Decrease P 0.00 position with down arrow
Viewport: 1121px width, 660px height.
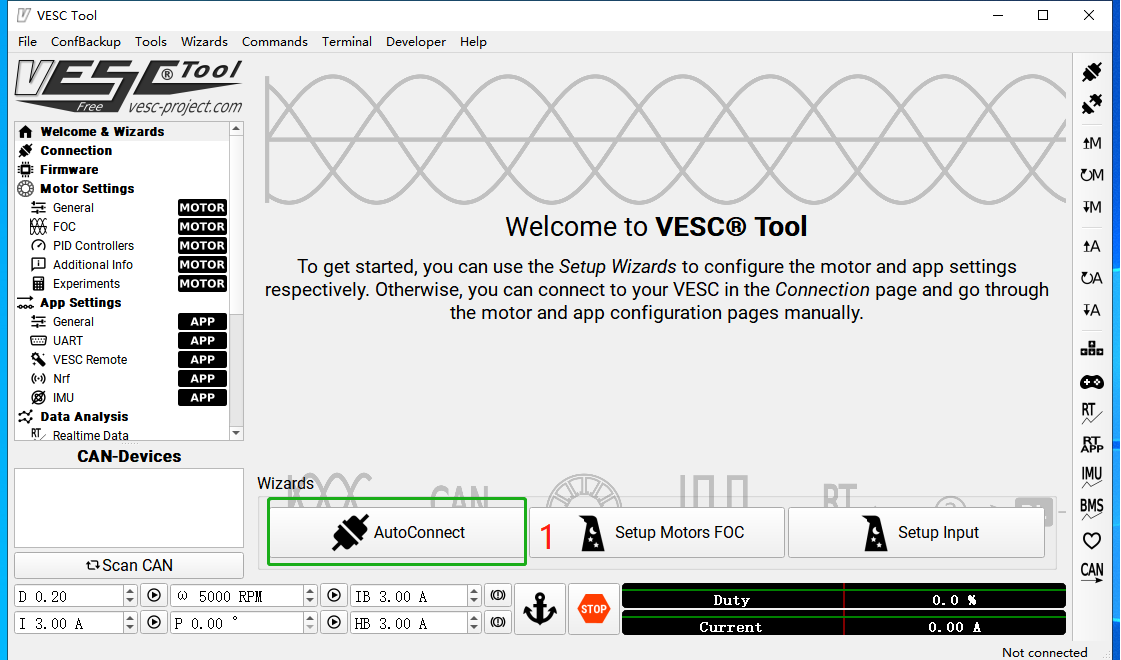point(310,629)
